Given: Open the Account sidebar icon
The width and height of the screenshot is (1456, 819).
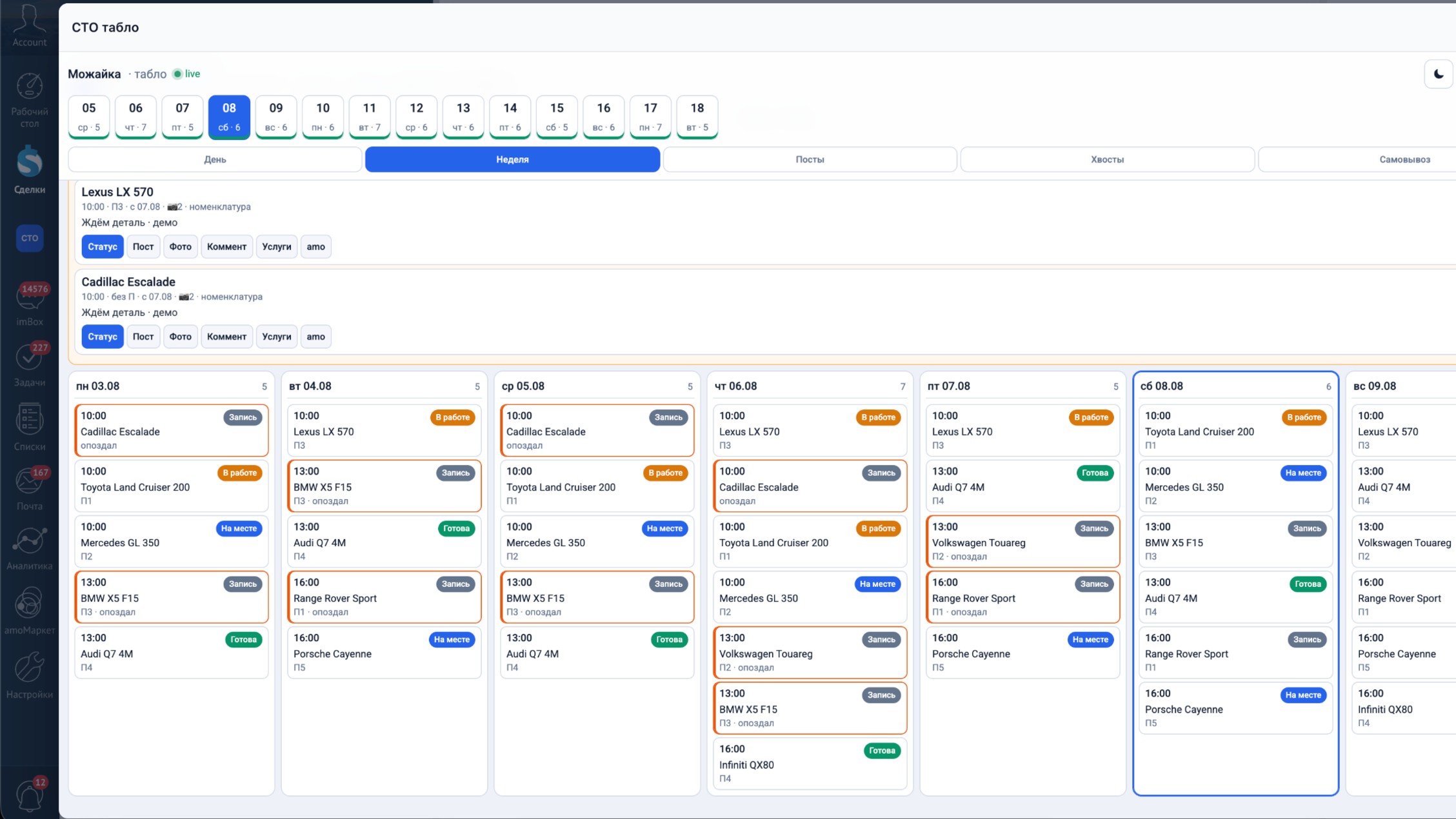Looking at the screenshot, I should (29, 25).
